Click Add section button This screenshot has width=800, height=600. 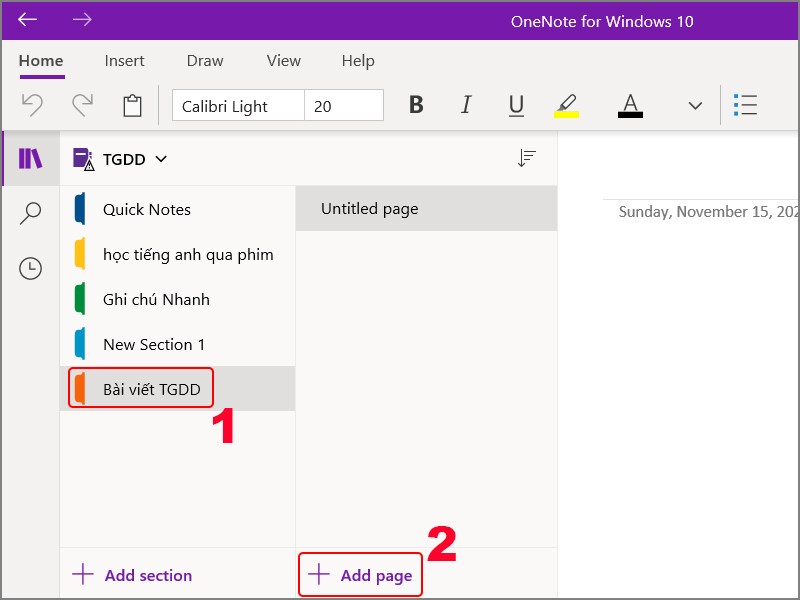(x=132, y=575)
